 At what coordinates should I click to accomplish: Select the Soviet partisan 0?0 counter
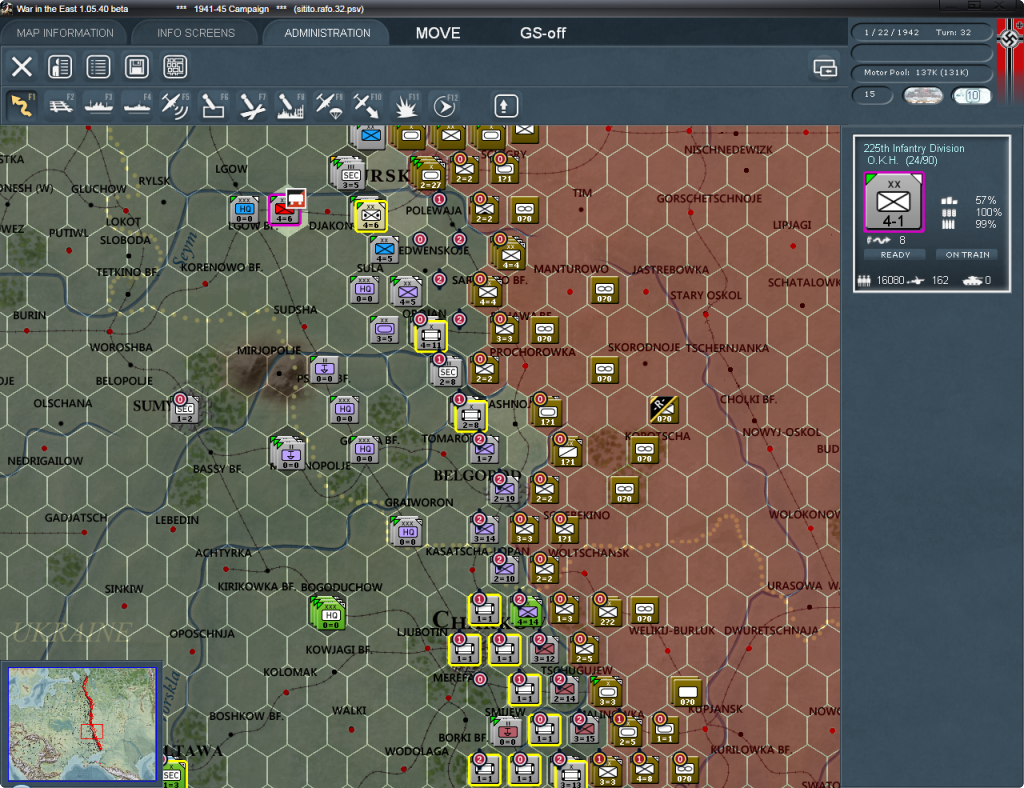pyautogui.click(x=664, y=409)
